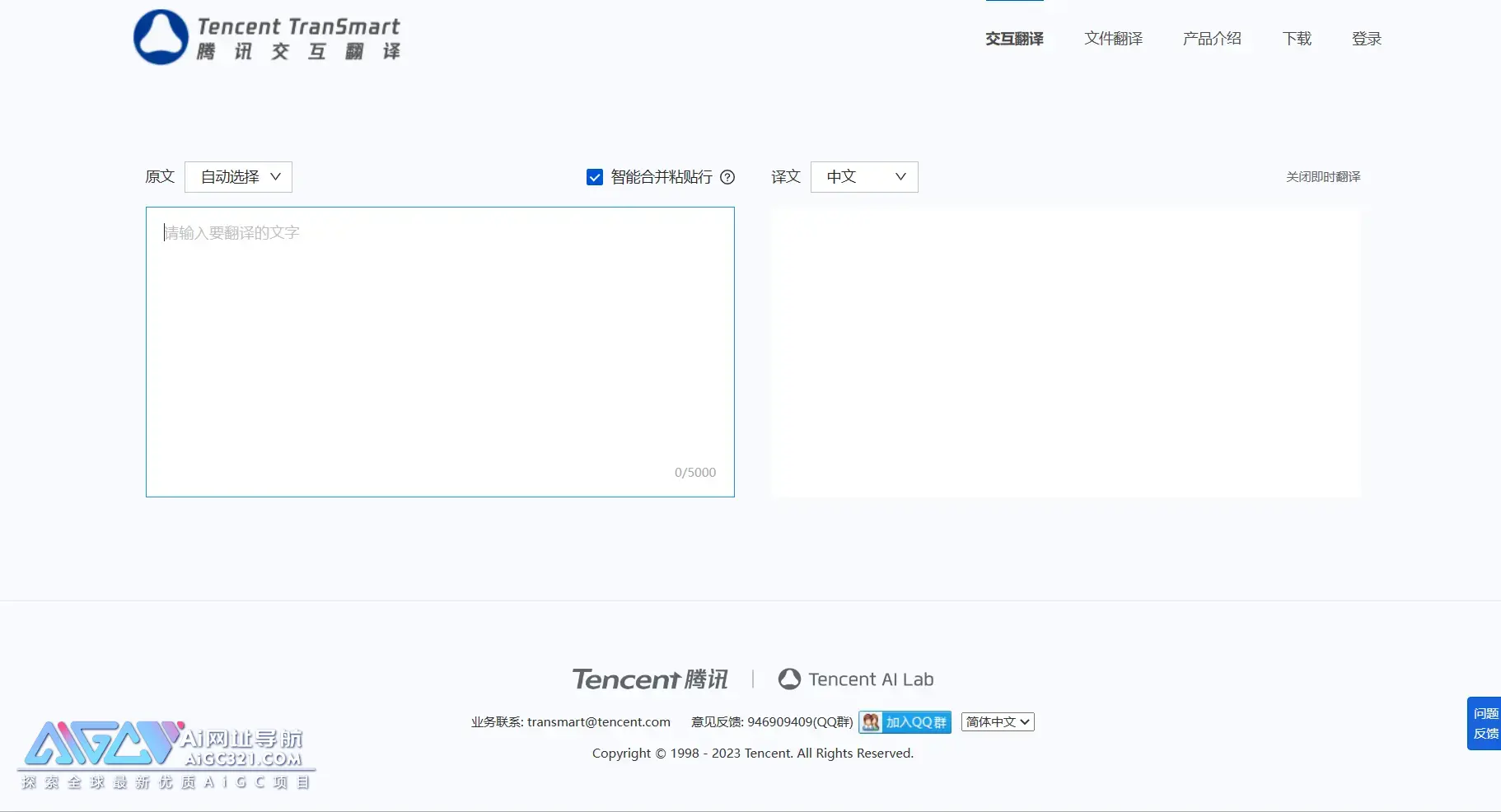Screen dimensions: 1501x812
Task: Open the 文件翻译 tab
Action: click(x=1113, y=39)
